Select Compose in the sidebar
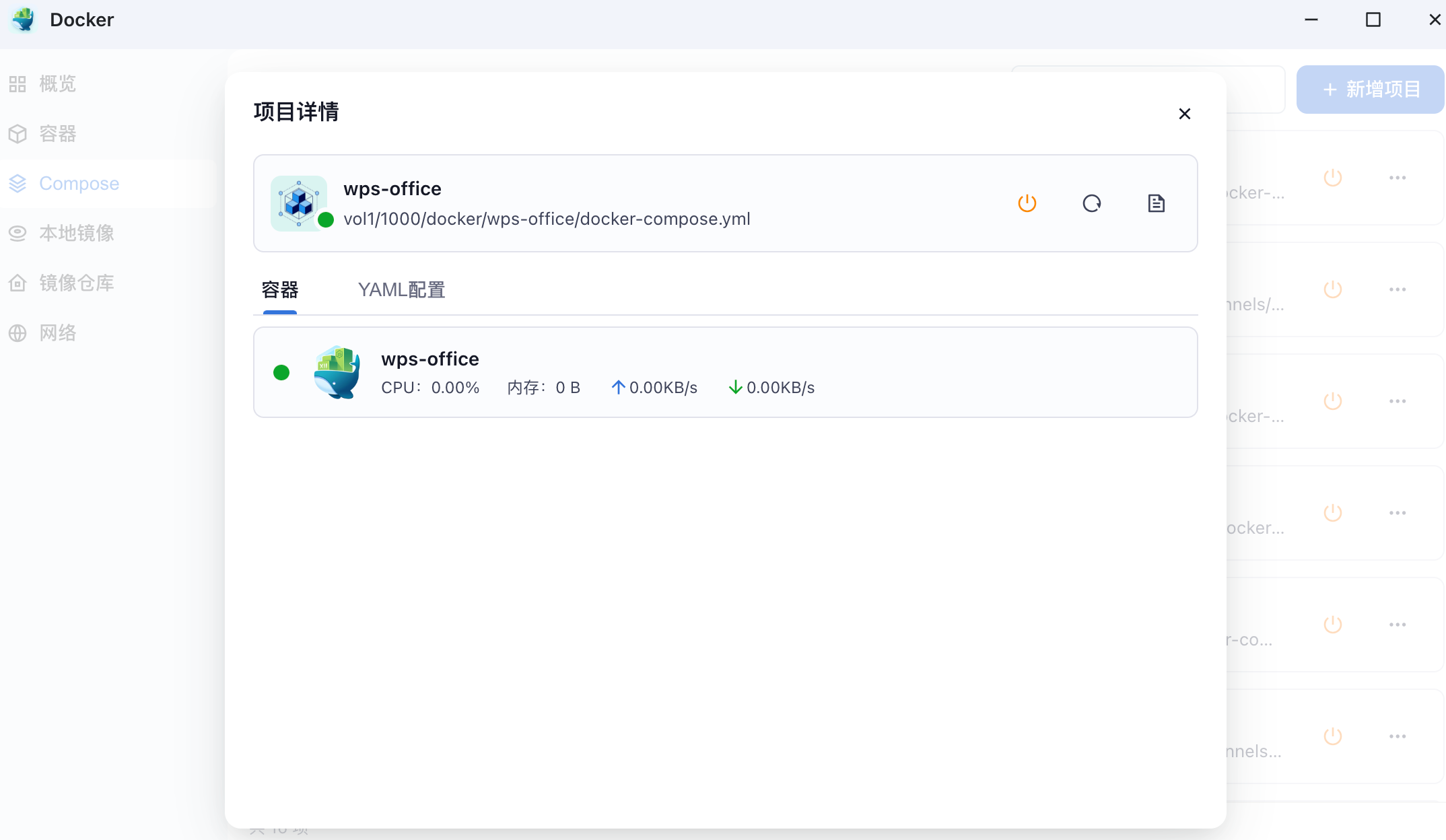The height and width of the screenshot is (840, 1446). click(79, 184)
